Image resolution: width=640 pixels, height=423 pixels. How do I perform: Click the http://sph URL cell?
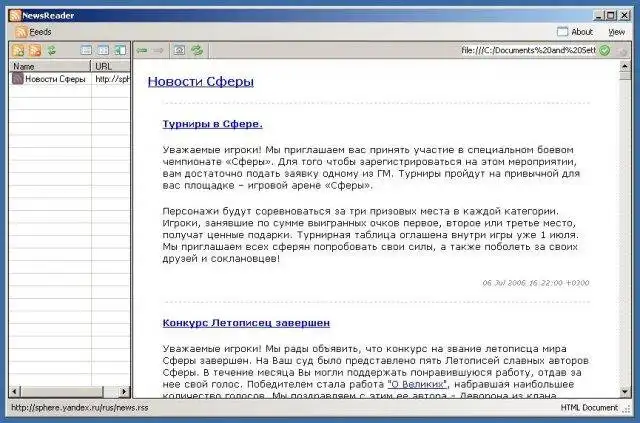[111, 79]
